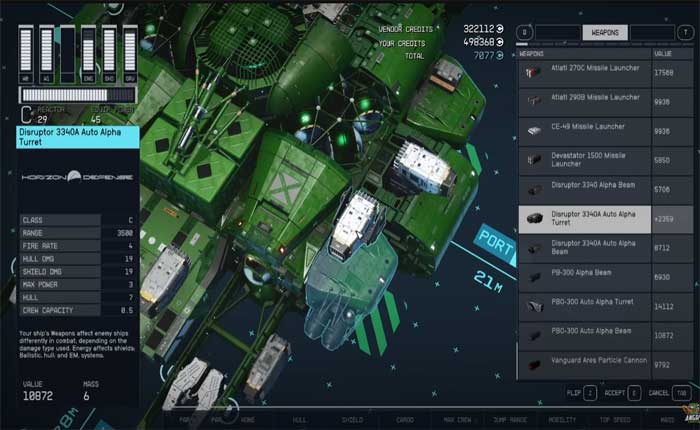Select the Atlatl 270C Missile Launcher icon

coord(532,72)
